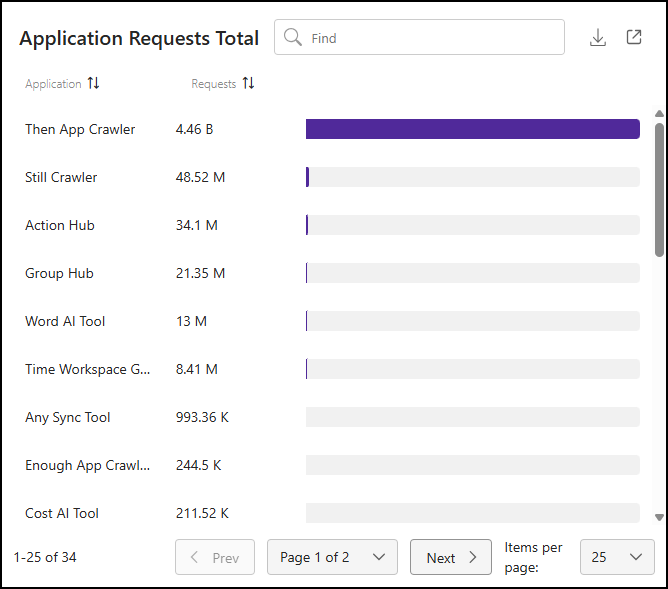This screenshot has height=589, width=668.
Task: Click the purple Then App Crawler bar
Action: tap(472, 129)
